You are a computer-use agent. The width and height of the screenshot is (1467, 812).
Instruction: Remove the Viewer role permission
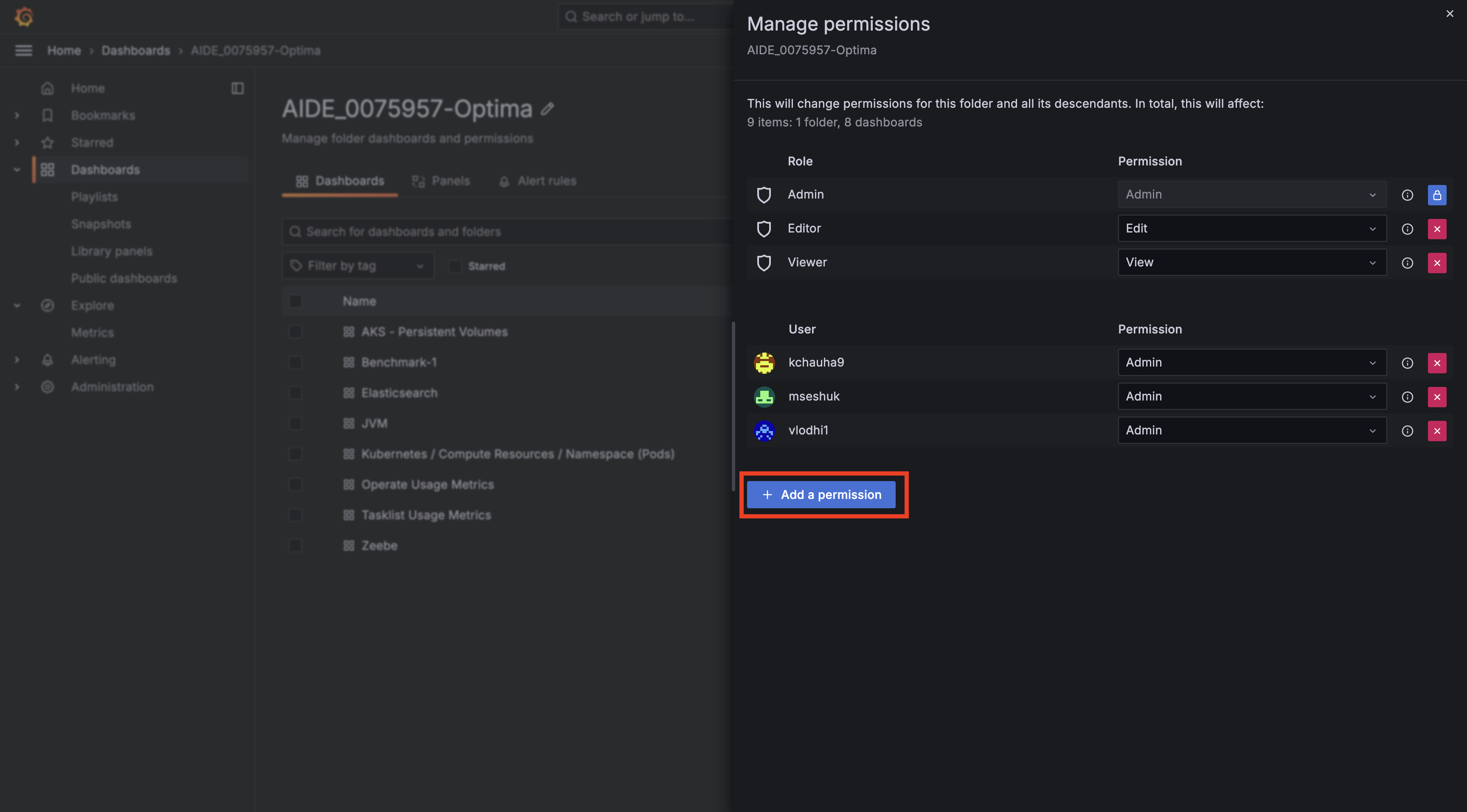pos(1437,263)
